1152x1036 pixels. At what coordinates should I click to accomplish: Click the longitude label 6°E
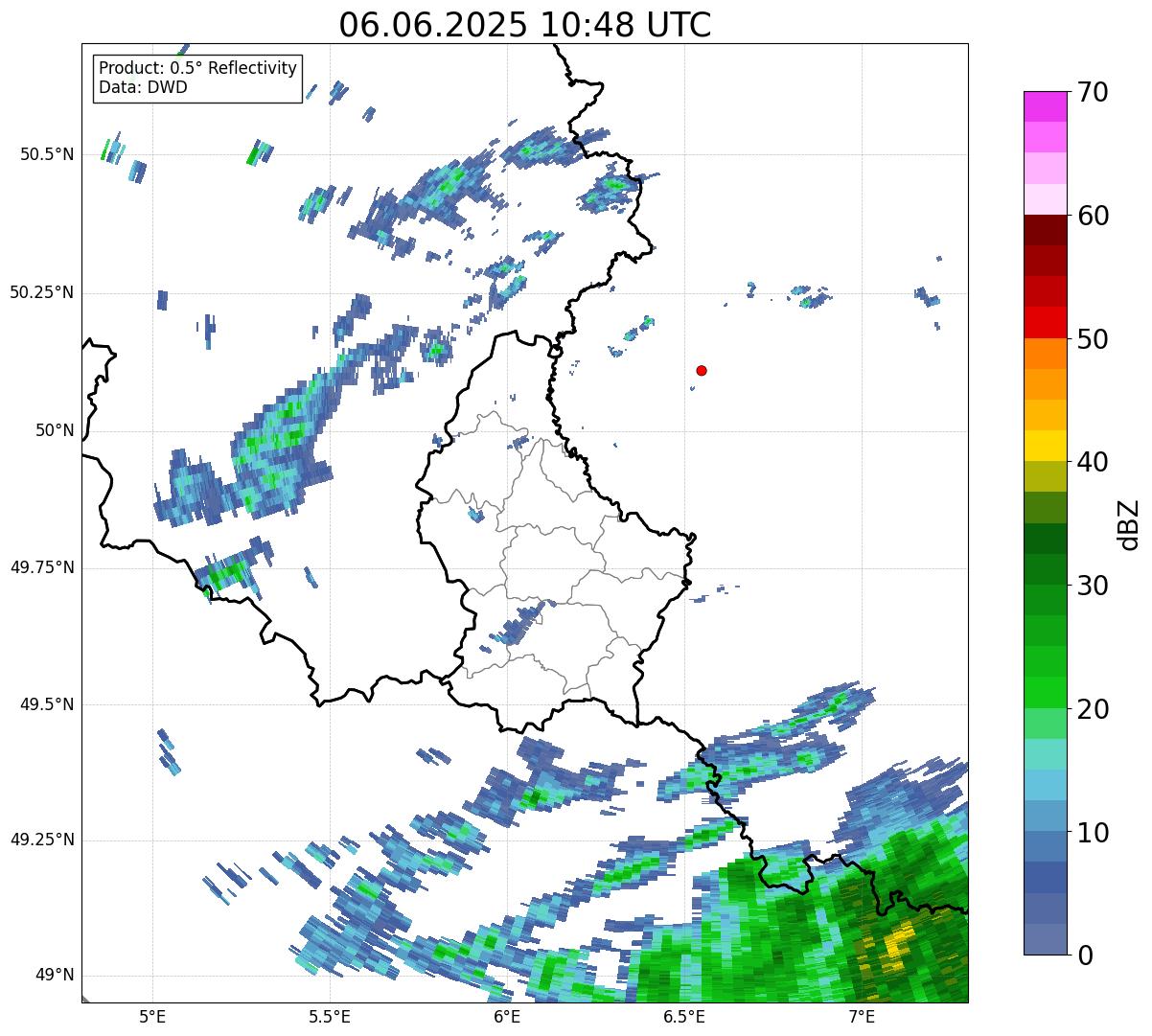click(x=507, y=1016)
